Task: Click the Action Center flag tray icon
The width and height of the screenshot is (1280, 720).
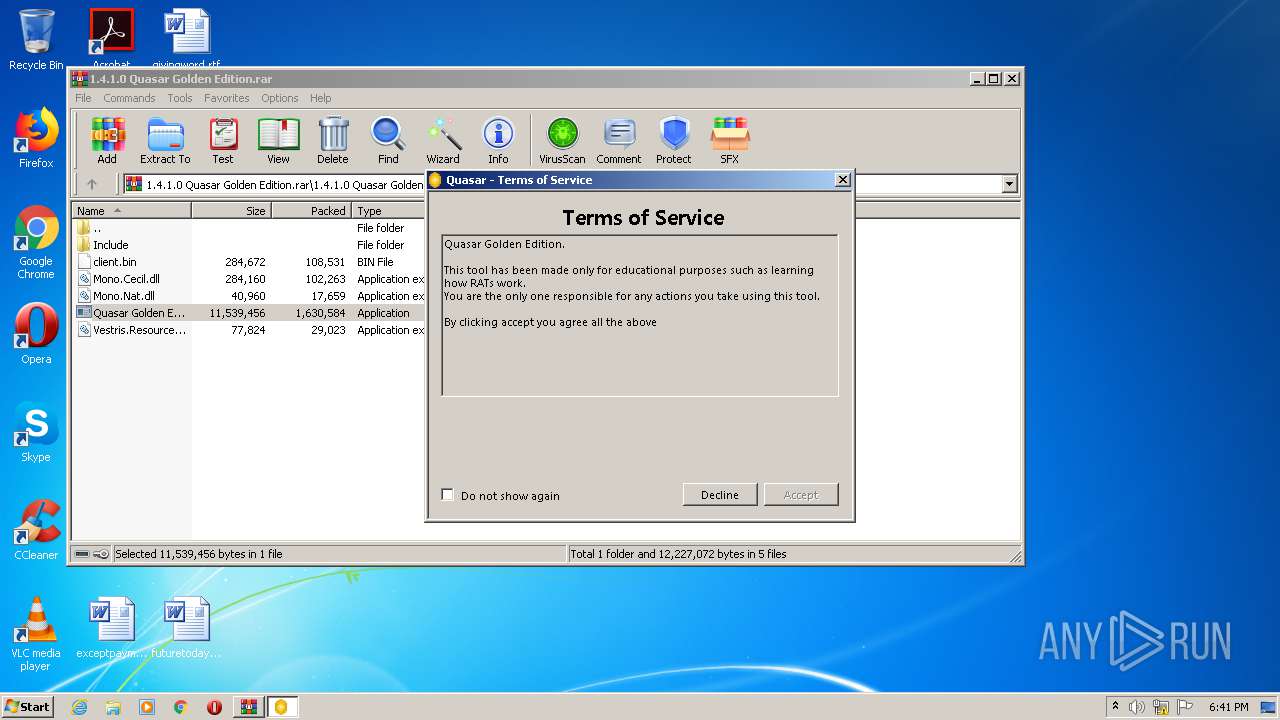Action: pos(1185,707)
